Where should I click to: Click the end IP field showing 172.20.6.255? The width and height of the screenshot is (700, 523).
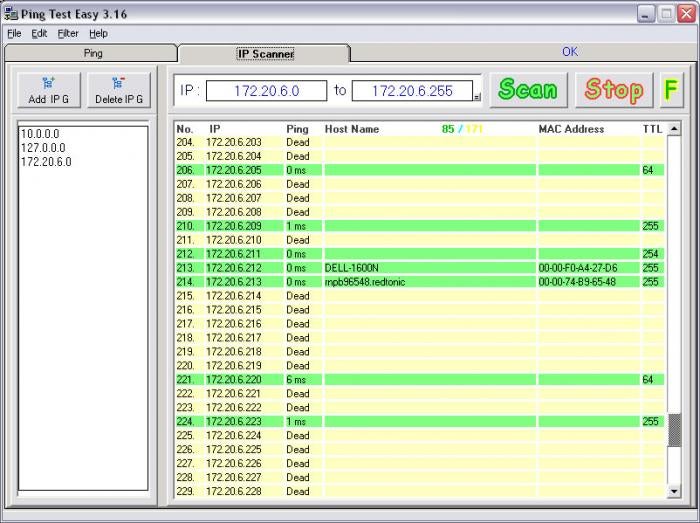click(412, 91)
